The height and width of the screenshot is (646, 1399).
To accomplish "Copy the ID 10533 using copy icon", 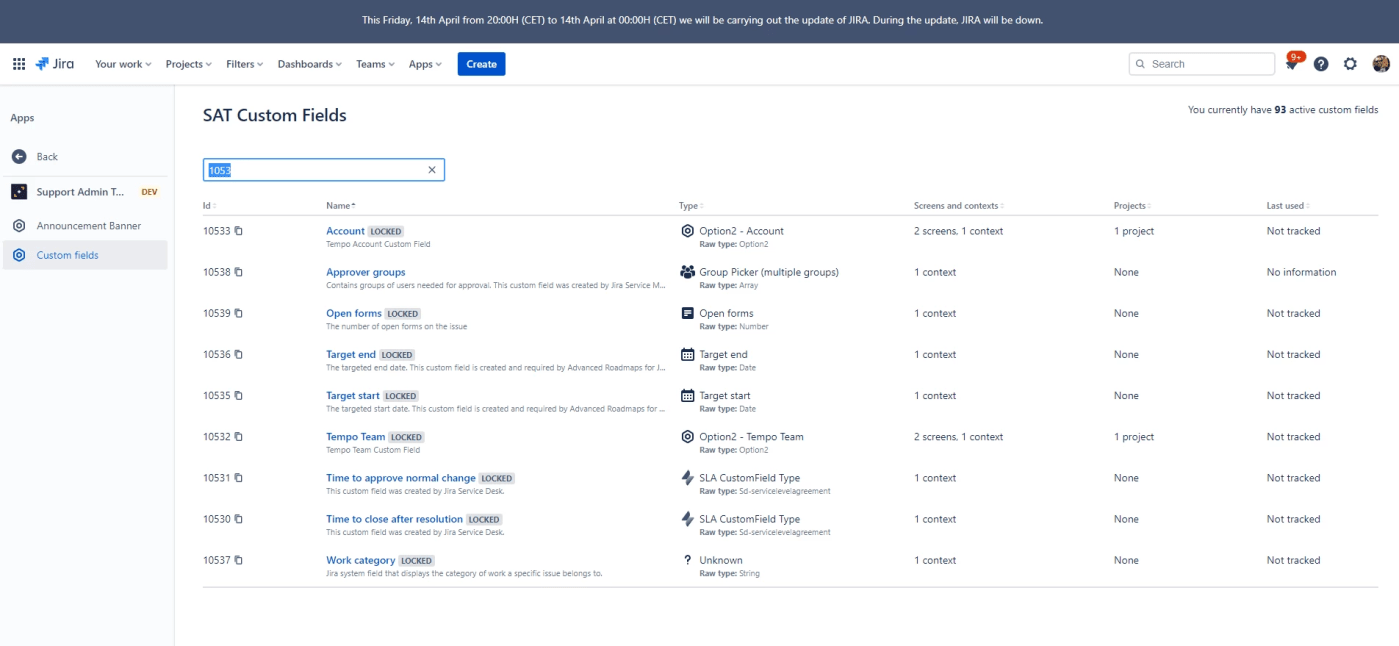I will 239,231.
